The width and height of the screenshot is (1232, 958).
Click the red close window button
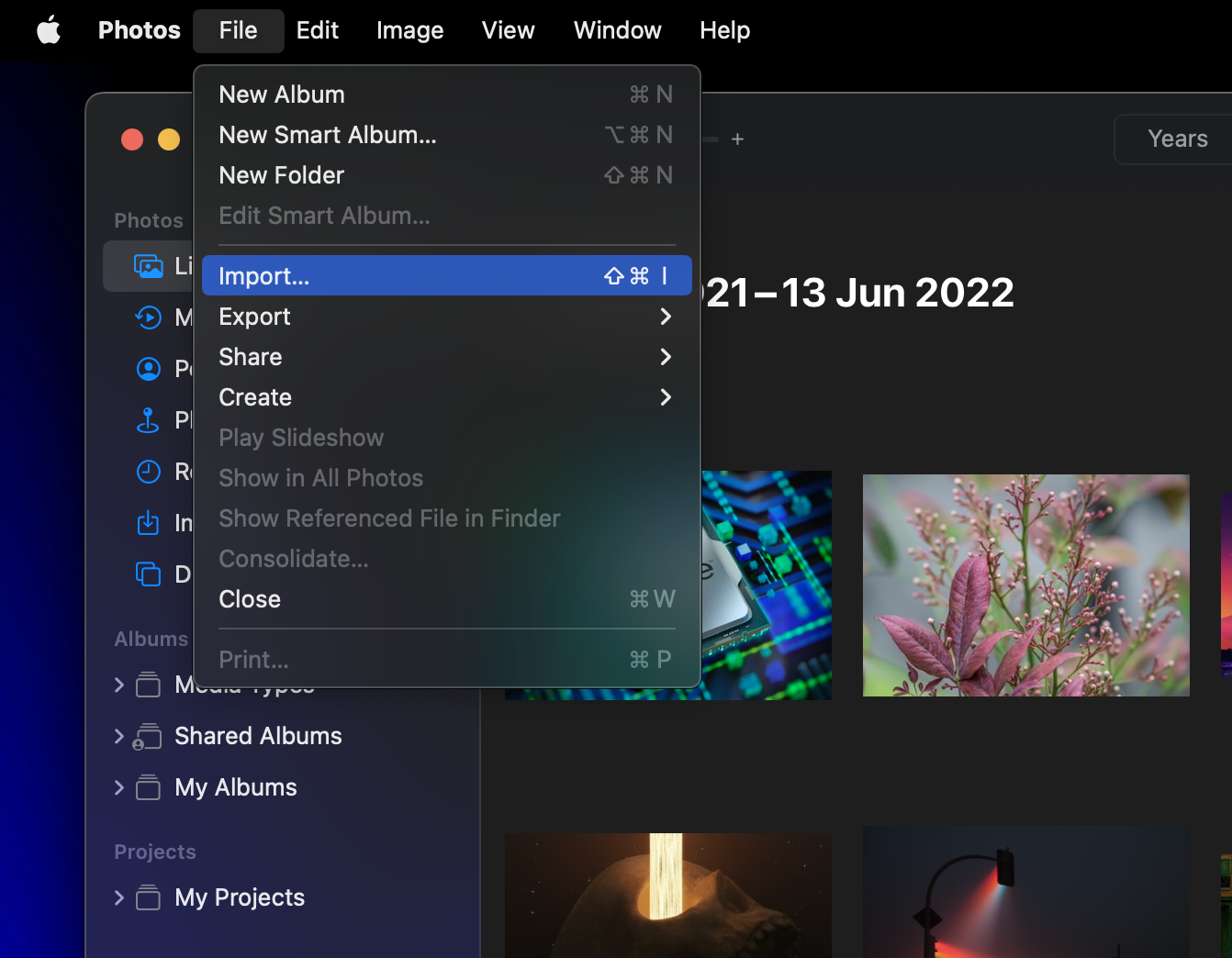pos(132,139)
